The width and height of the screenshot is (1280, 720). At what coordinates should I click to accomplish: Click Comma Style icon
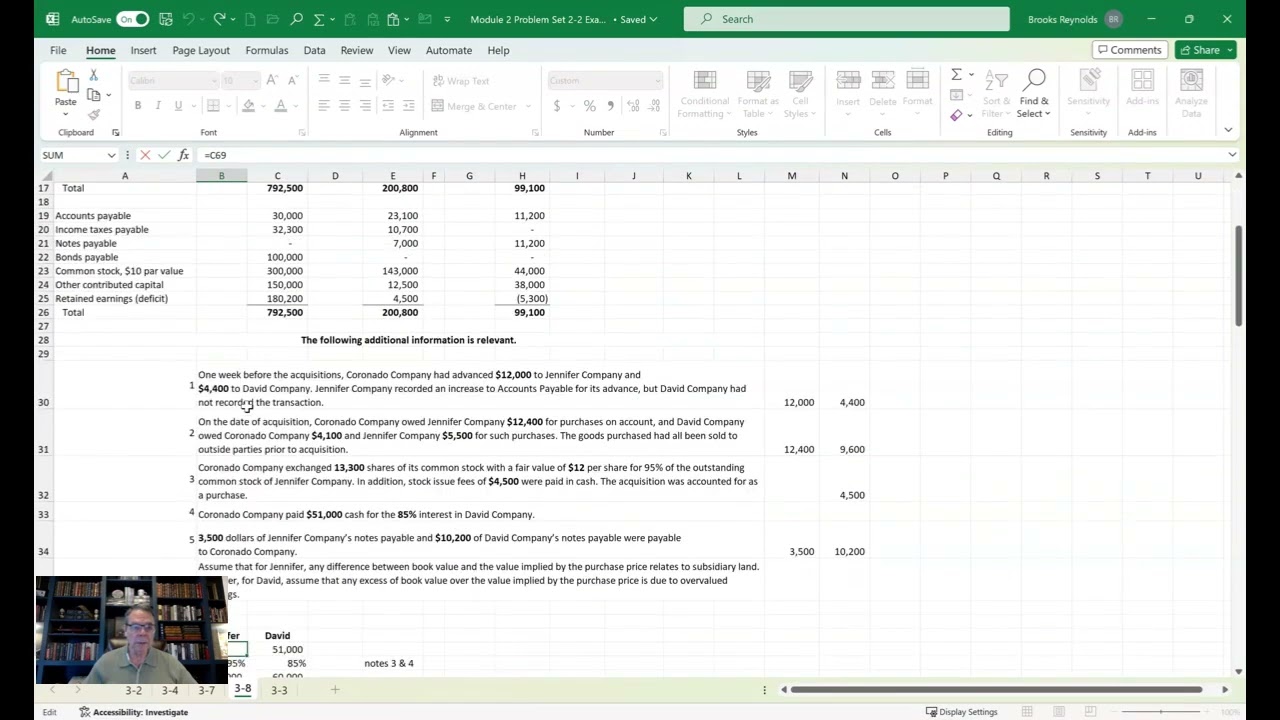610,106
